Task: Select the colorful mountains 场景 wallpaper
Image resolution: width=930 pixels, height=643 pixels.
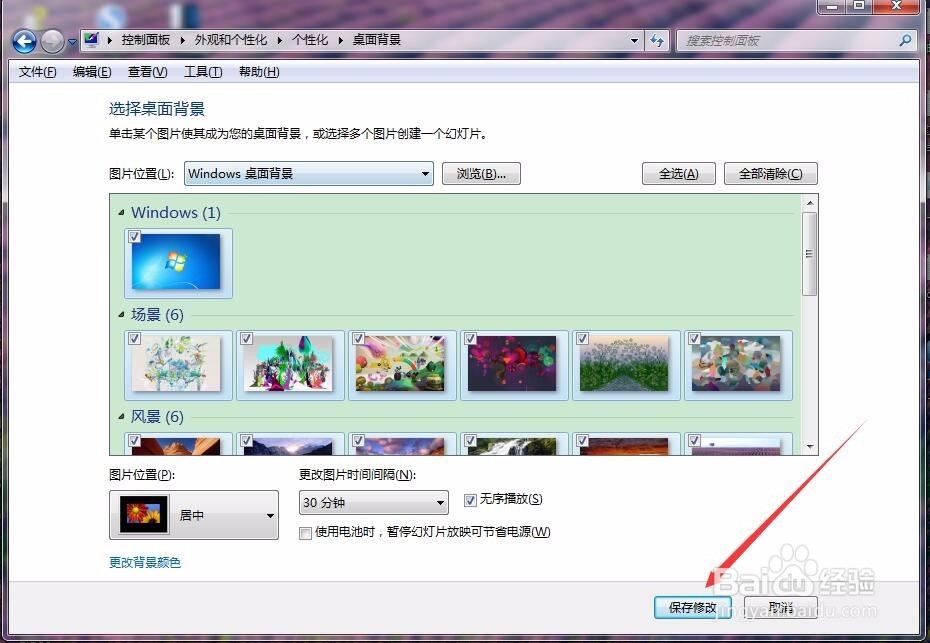Action: pos(288,364)
